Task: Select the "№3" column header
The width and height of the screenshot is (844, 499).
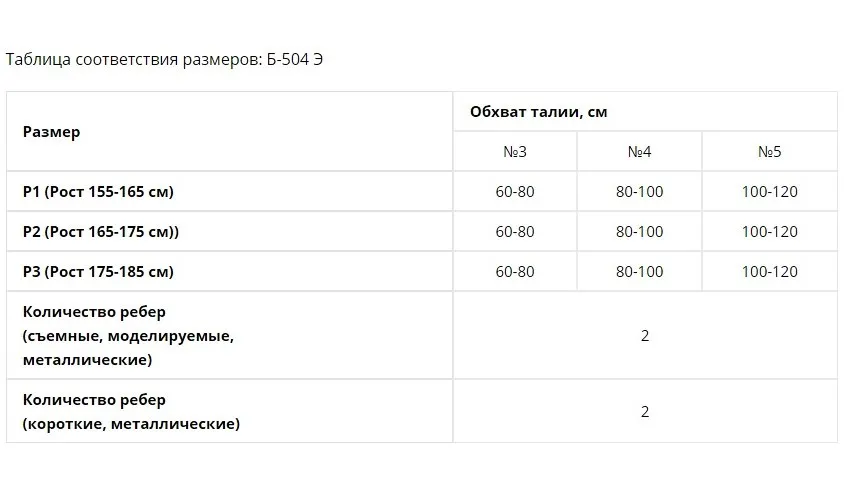Action: tap(515, 152)
